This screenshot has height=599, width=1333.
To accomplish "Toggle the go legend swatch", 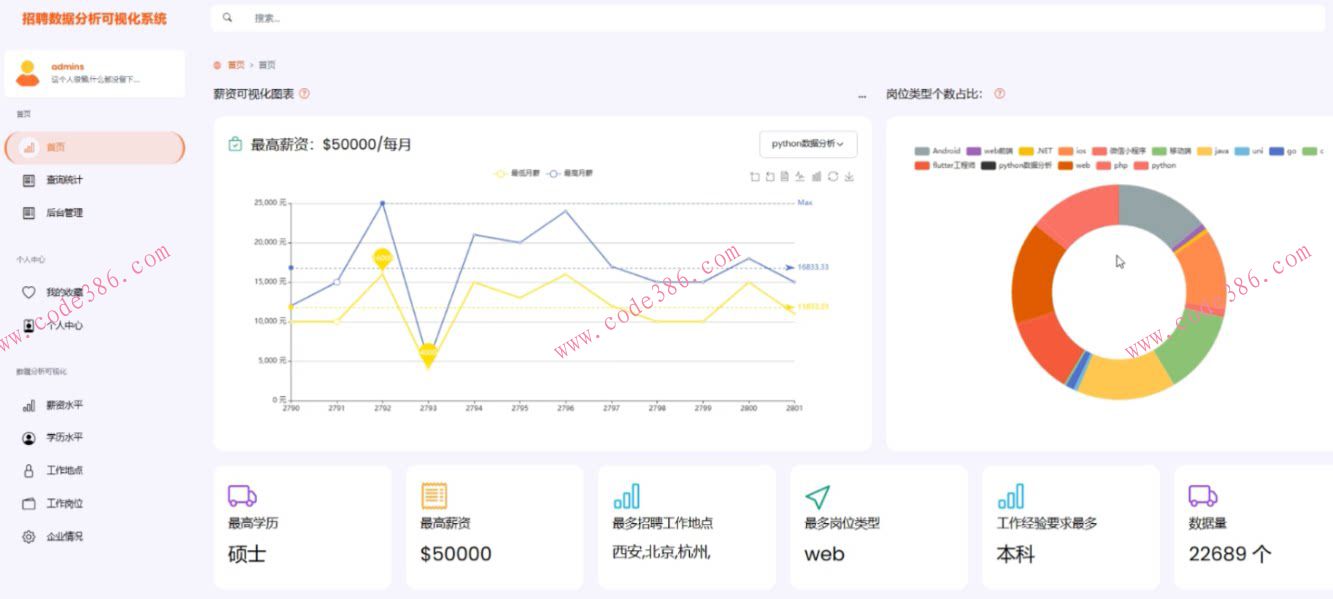I will [x=1276, y=151].
